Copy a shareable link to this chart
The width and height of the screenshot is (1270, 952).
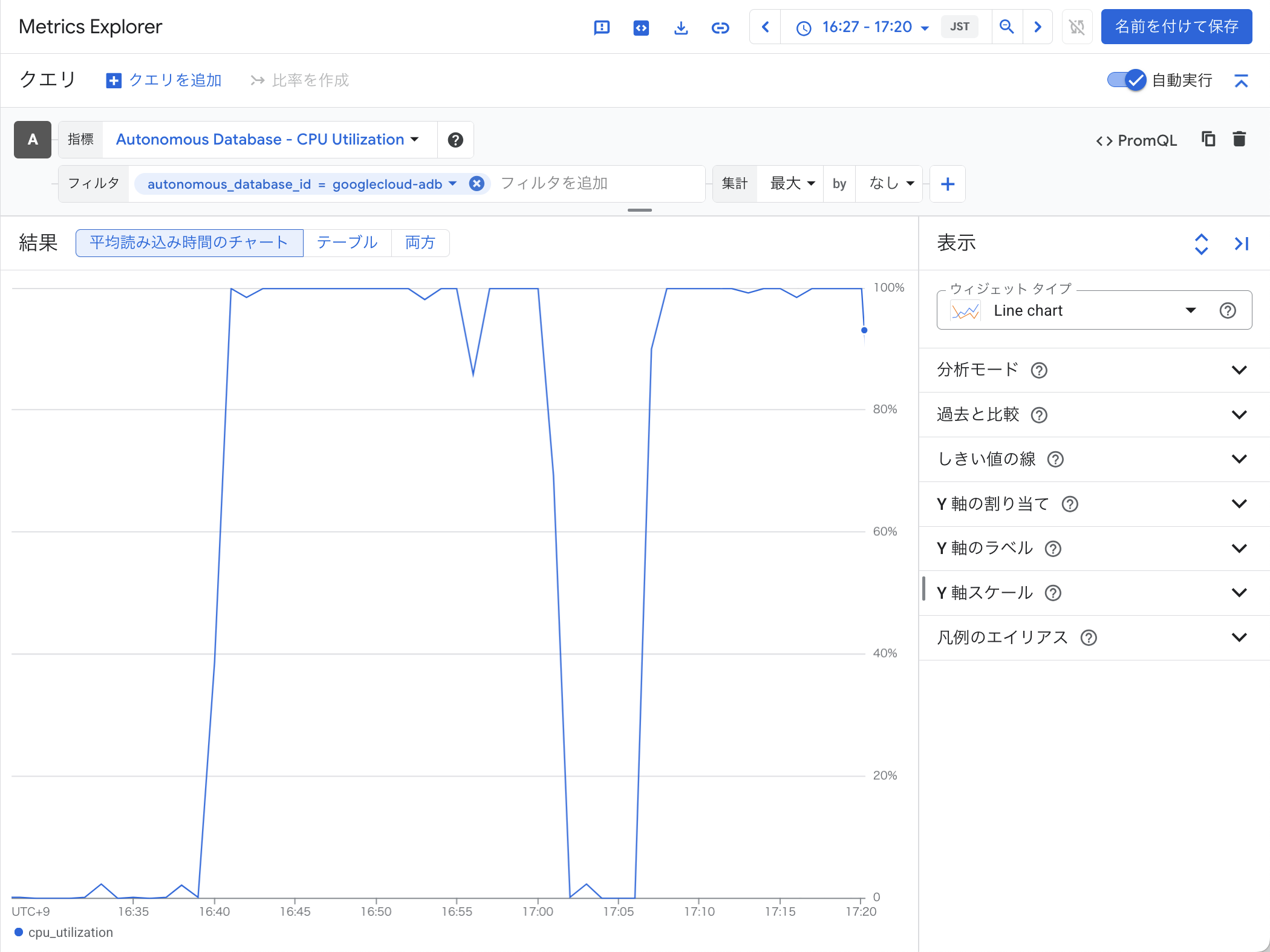point(720,27)
